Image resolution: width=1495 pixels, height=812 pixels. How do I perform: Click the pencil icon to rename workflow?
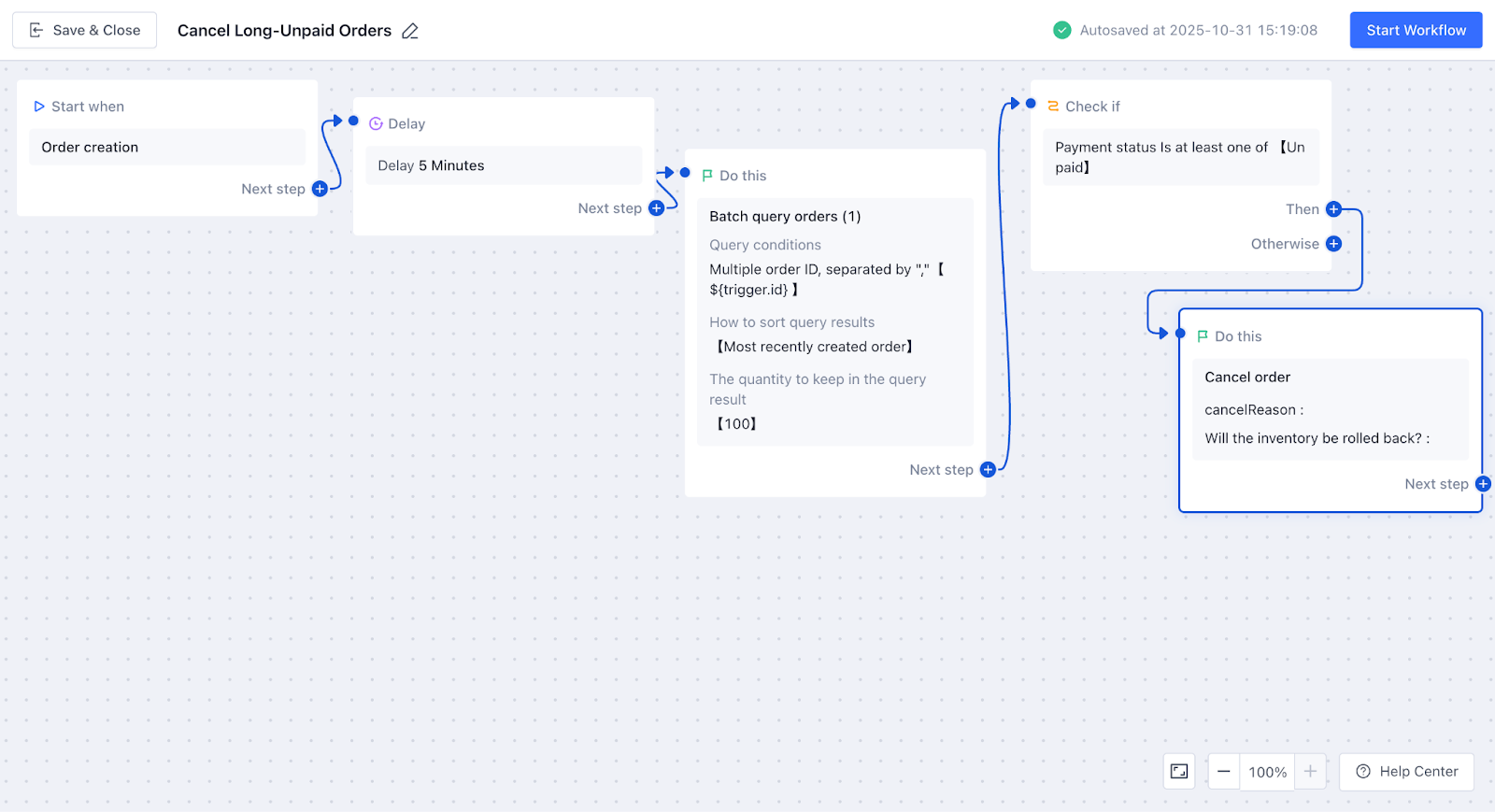[410, 31]
